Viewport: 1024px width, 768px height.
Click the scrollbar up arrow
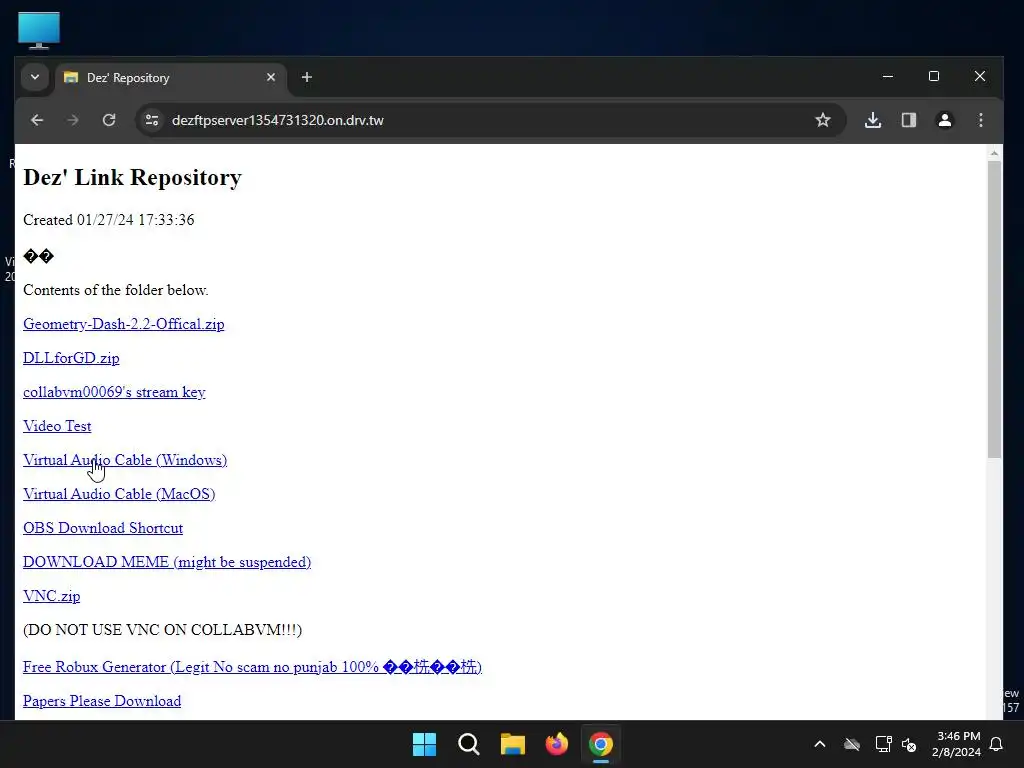994,153
